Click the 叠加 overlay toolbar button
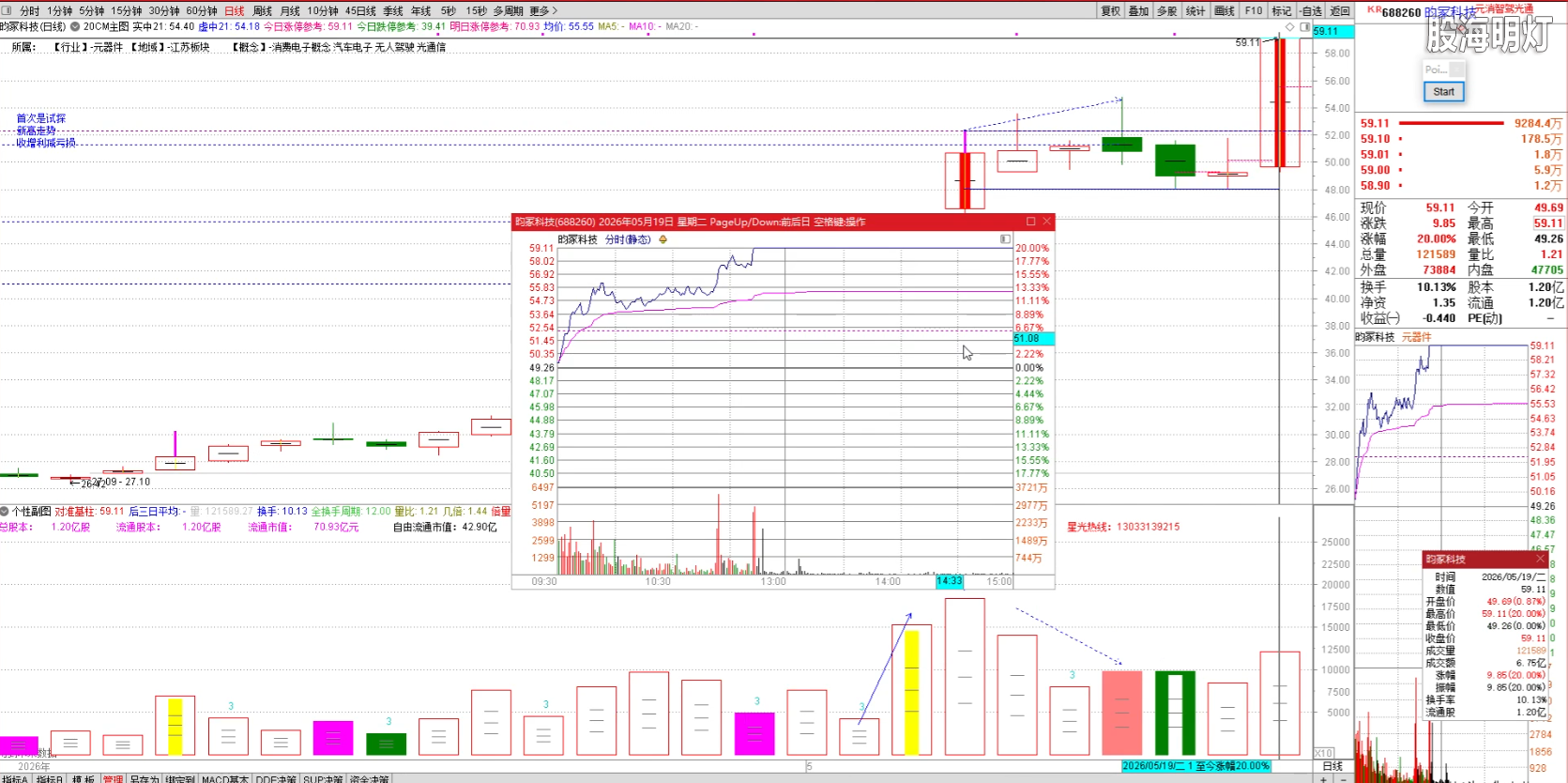 (x=1139, y=11)
